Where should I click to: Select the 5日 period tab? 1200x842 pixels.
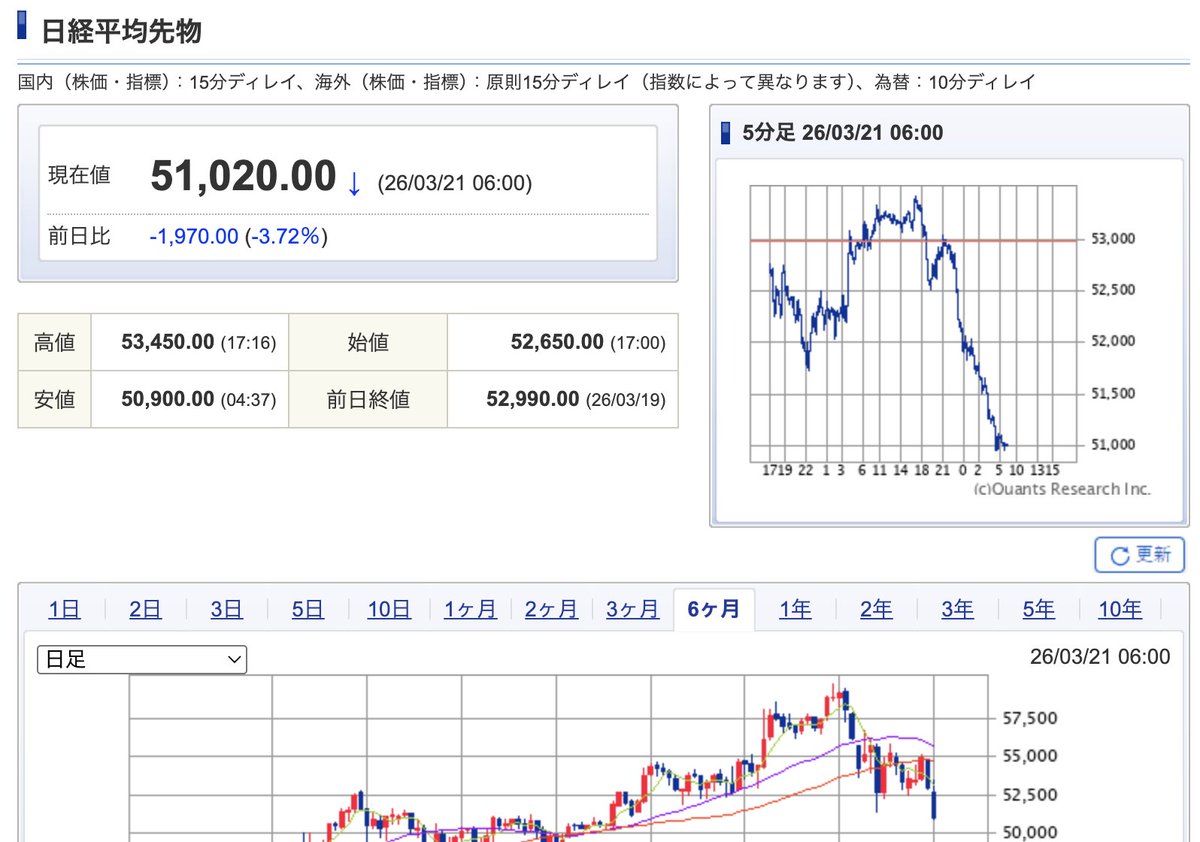[x=308, y=609]
